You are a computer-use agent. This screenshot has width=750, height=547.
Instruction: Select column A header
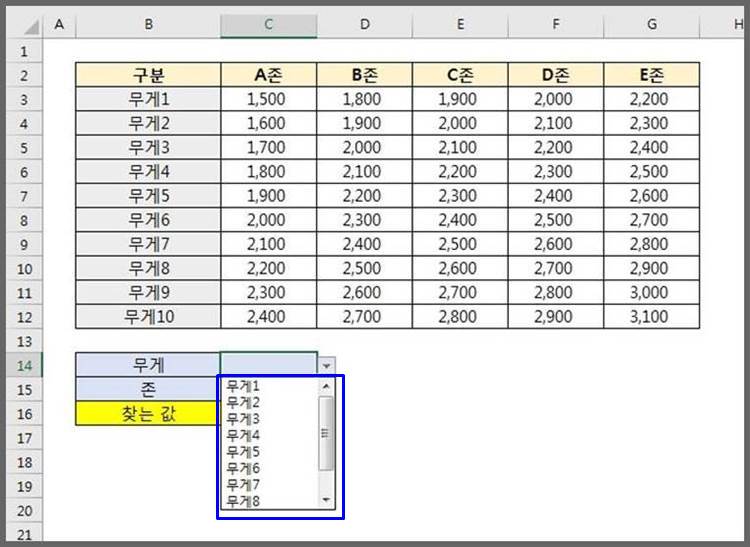coord(59,24)
